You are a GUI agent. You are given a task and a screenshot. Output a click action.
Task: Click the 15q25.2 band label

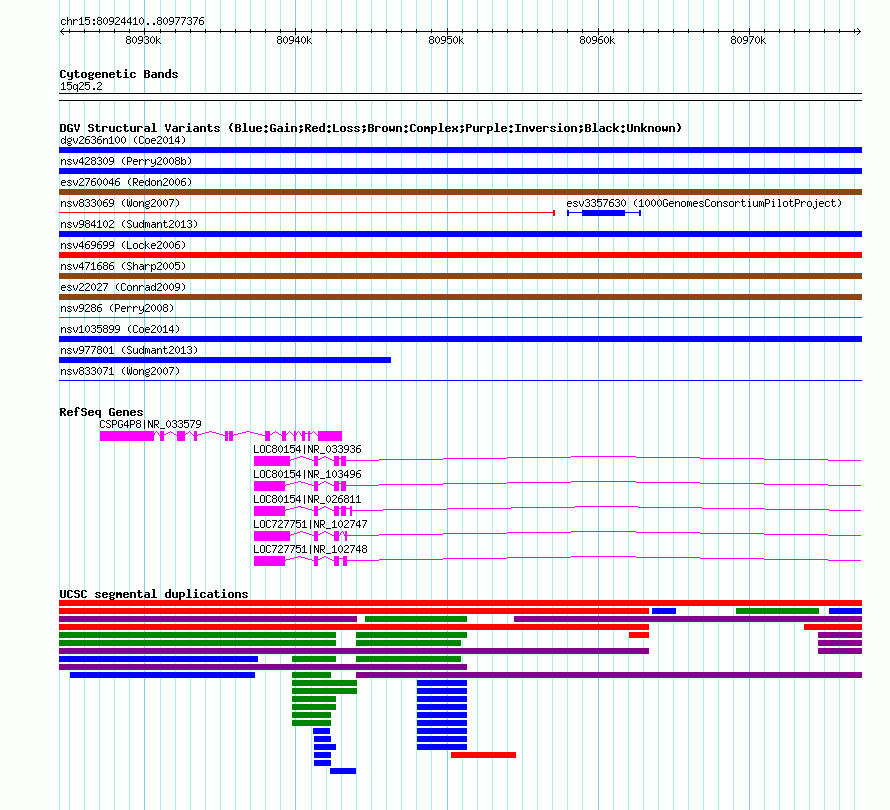(x=81, y=86)
